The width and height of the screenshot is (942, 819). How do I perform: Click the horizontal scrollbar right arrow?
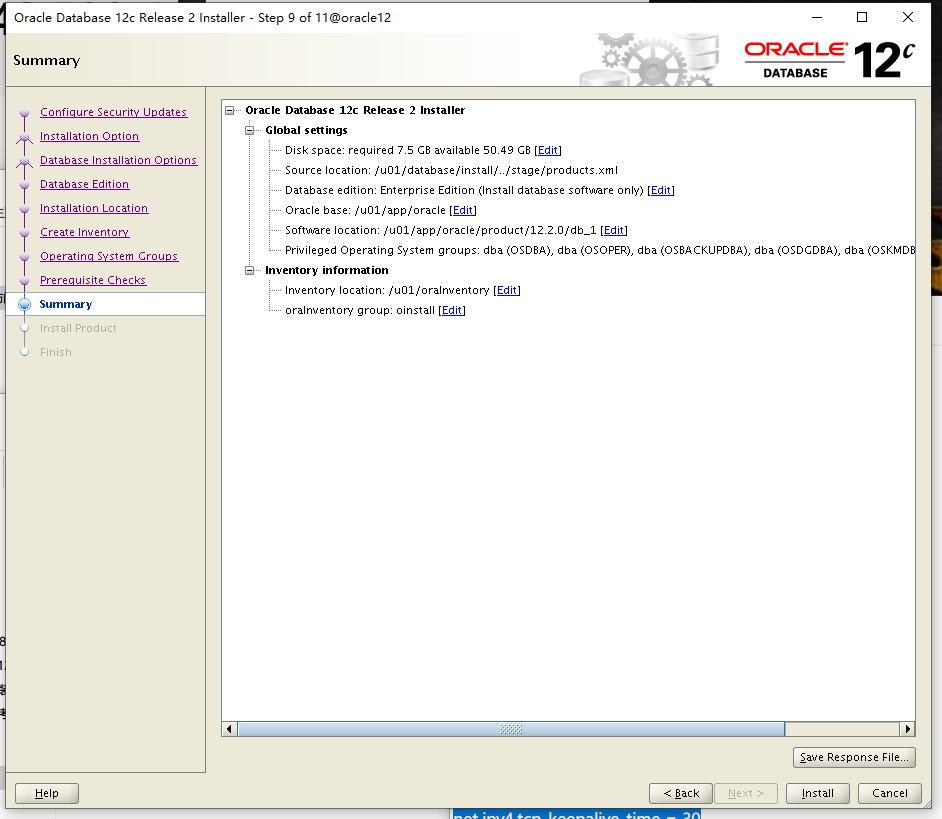(x=907, y=729)
